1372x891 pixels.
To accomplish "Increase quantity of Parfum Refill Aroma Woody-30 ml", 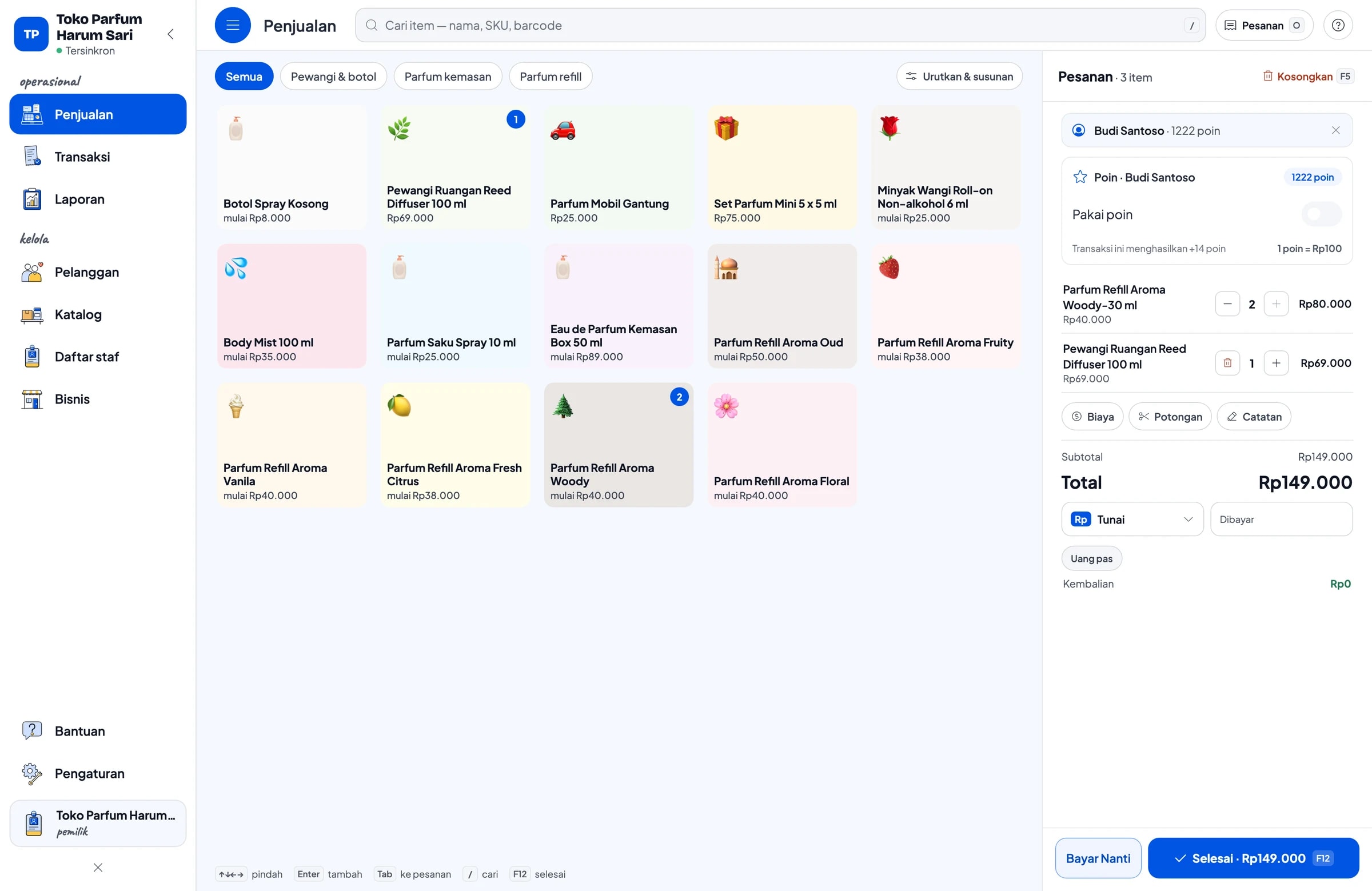I will pos(1276,303).
